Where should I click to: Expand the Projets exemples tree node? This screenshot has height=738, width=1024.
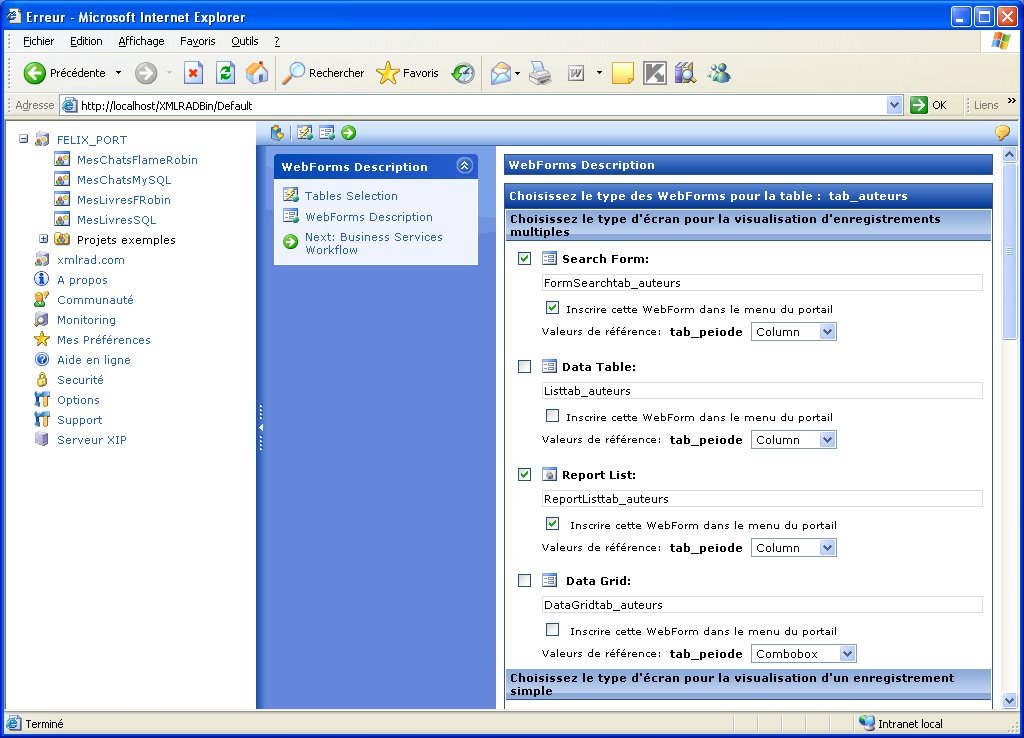44,240
